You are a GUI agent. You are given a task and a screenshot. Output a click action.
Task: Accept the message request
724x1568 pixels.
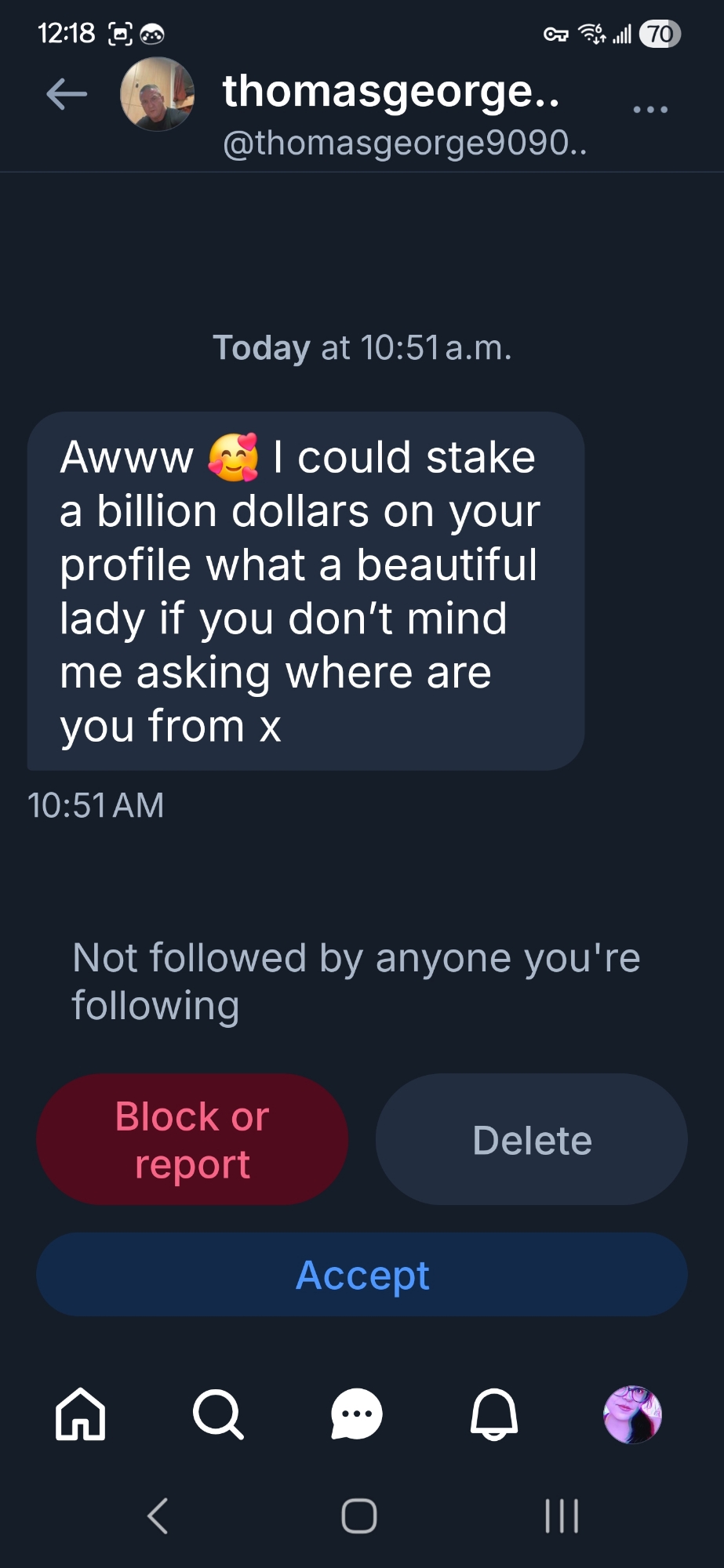tap(362, 1275)
